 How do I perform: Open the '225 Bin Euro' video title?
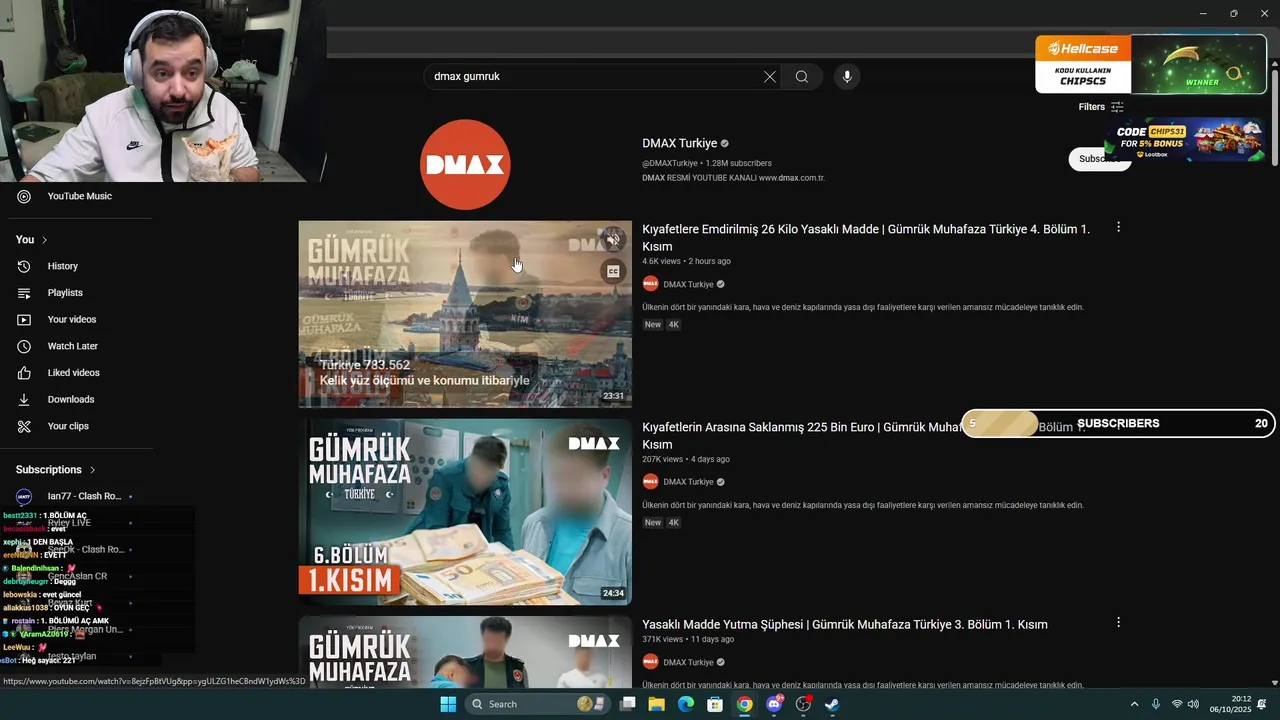pos(801,435)
